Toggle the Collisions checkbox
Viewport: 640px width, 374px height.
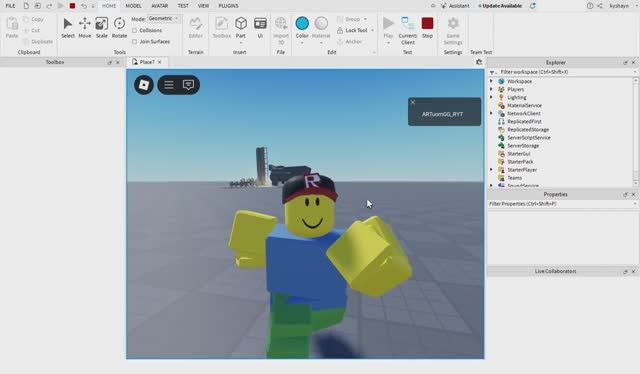[x=135, y=30]
